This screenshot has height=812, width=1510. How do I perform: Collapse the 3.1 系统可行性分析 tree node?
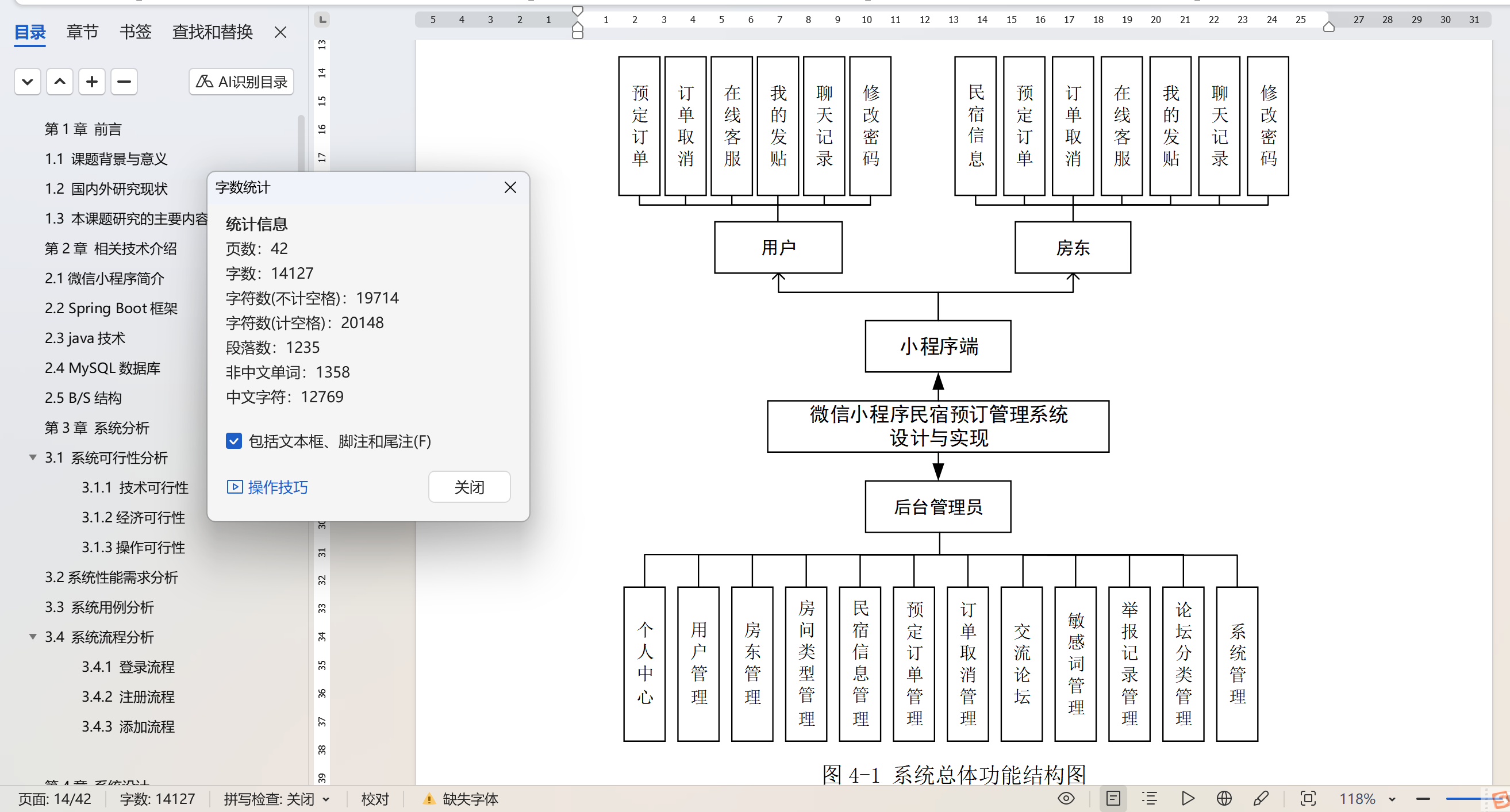33,457
